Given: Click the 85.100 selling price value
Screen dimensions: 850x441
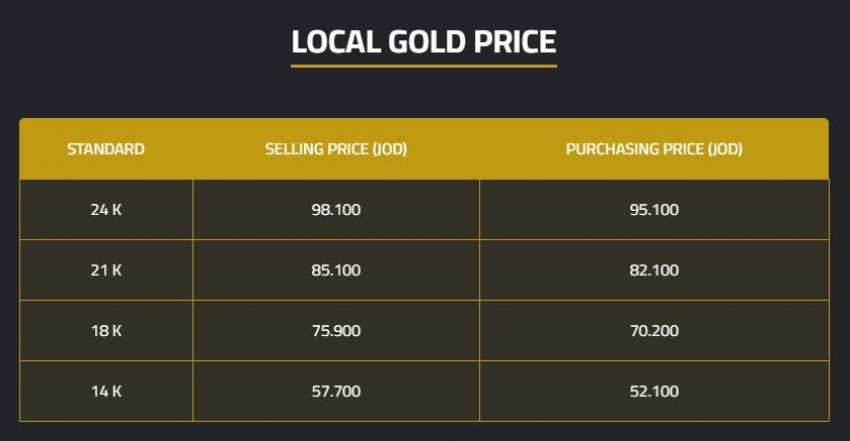Looking at the screenshot, I should point(336,270).
